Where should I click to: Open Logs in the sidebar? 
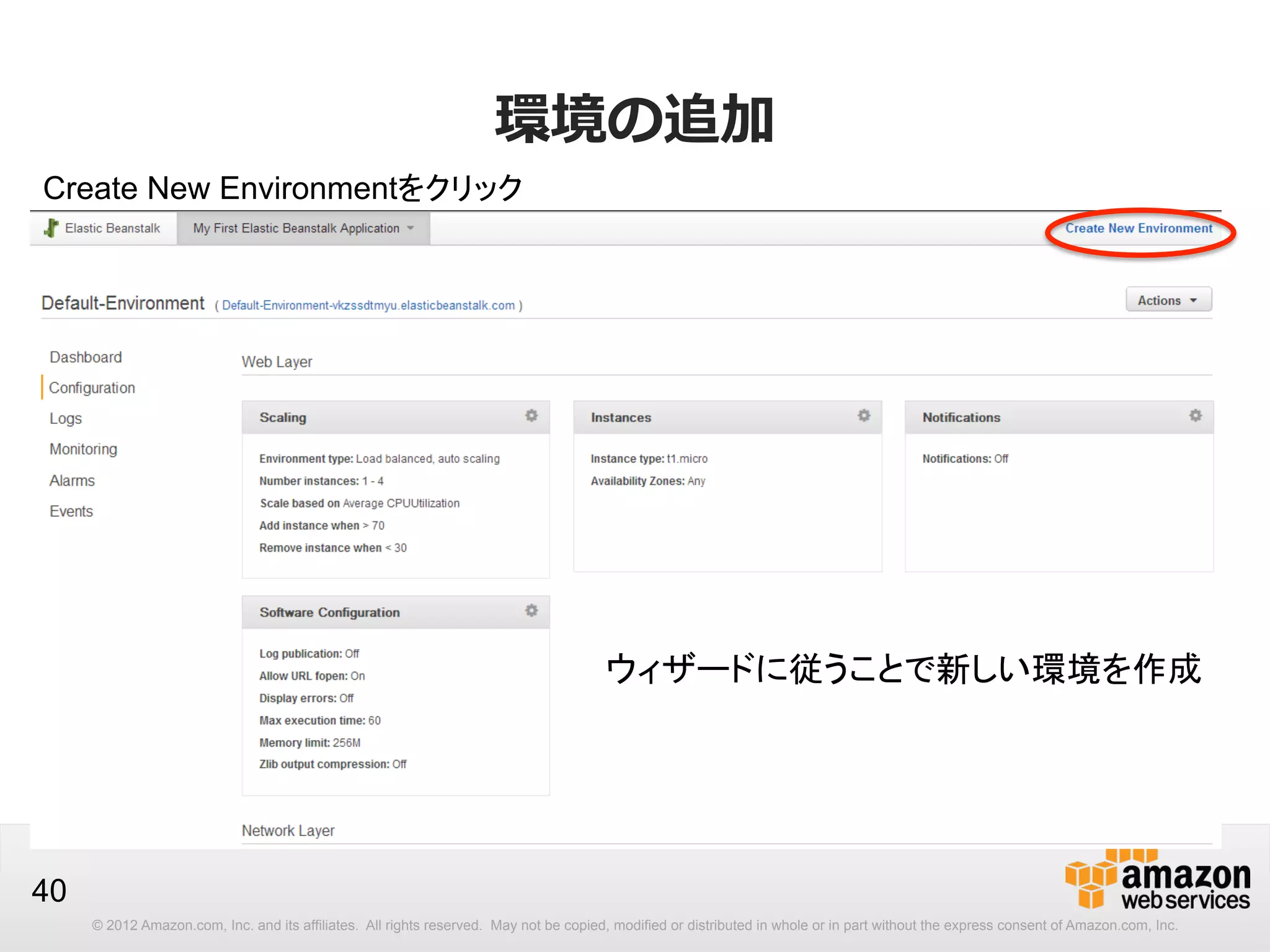pyautogui.click(x=66, y=419)
